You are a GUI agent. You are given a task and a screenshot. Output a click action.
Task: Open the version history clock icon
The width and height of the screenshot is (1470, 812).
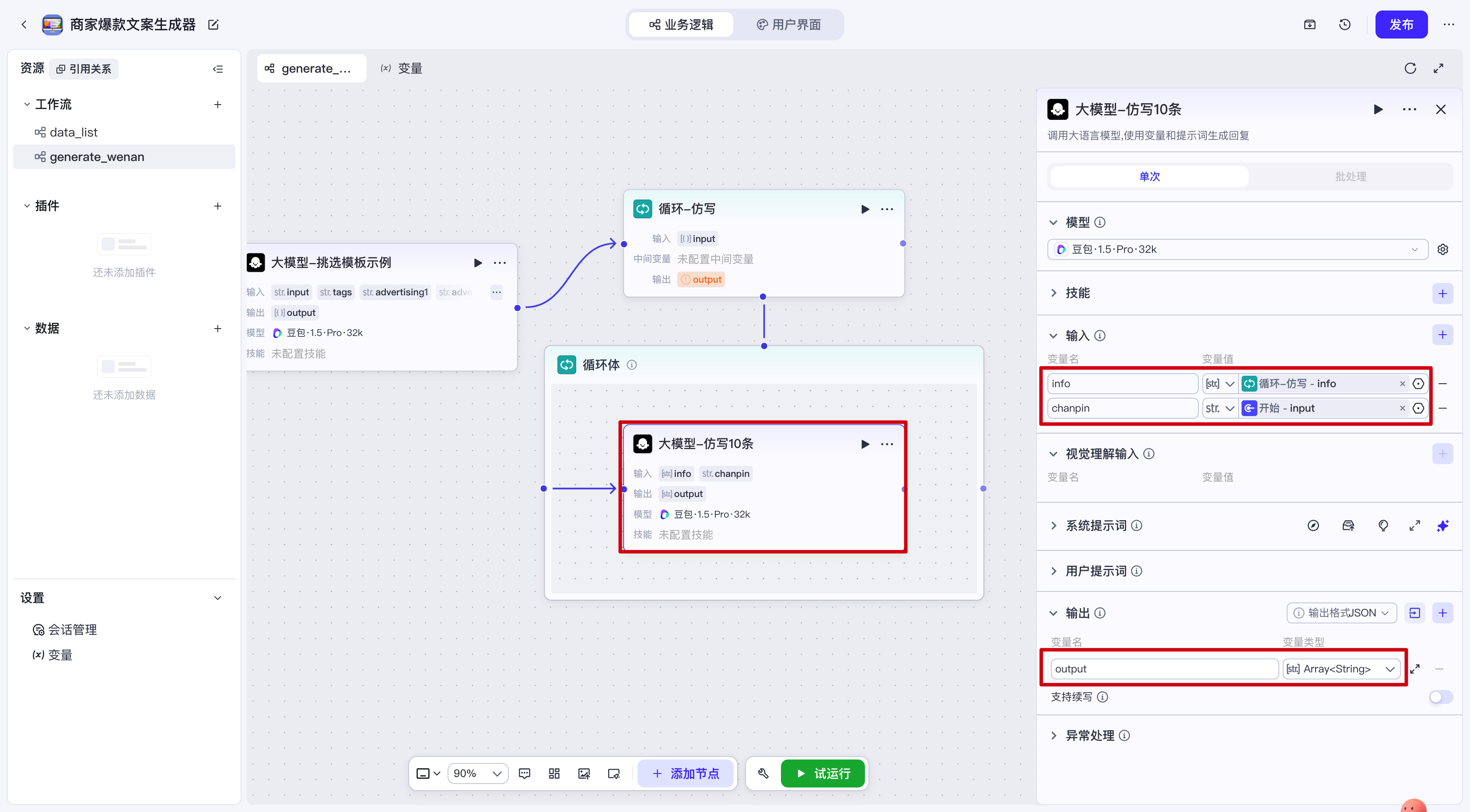1344,24
